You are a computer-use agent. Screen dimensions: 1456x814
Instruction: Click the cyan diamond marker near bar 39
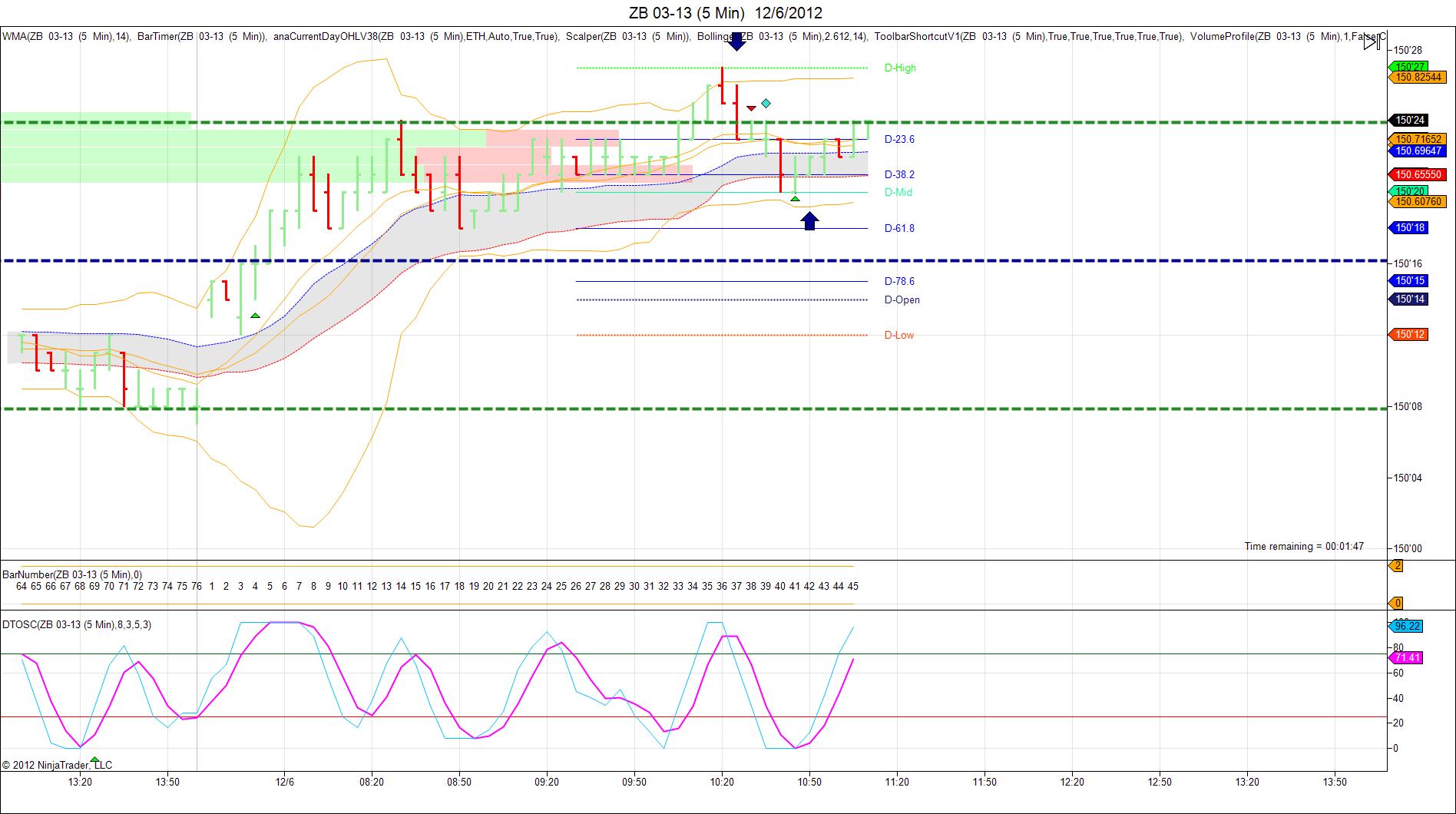766,103
